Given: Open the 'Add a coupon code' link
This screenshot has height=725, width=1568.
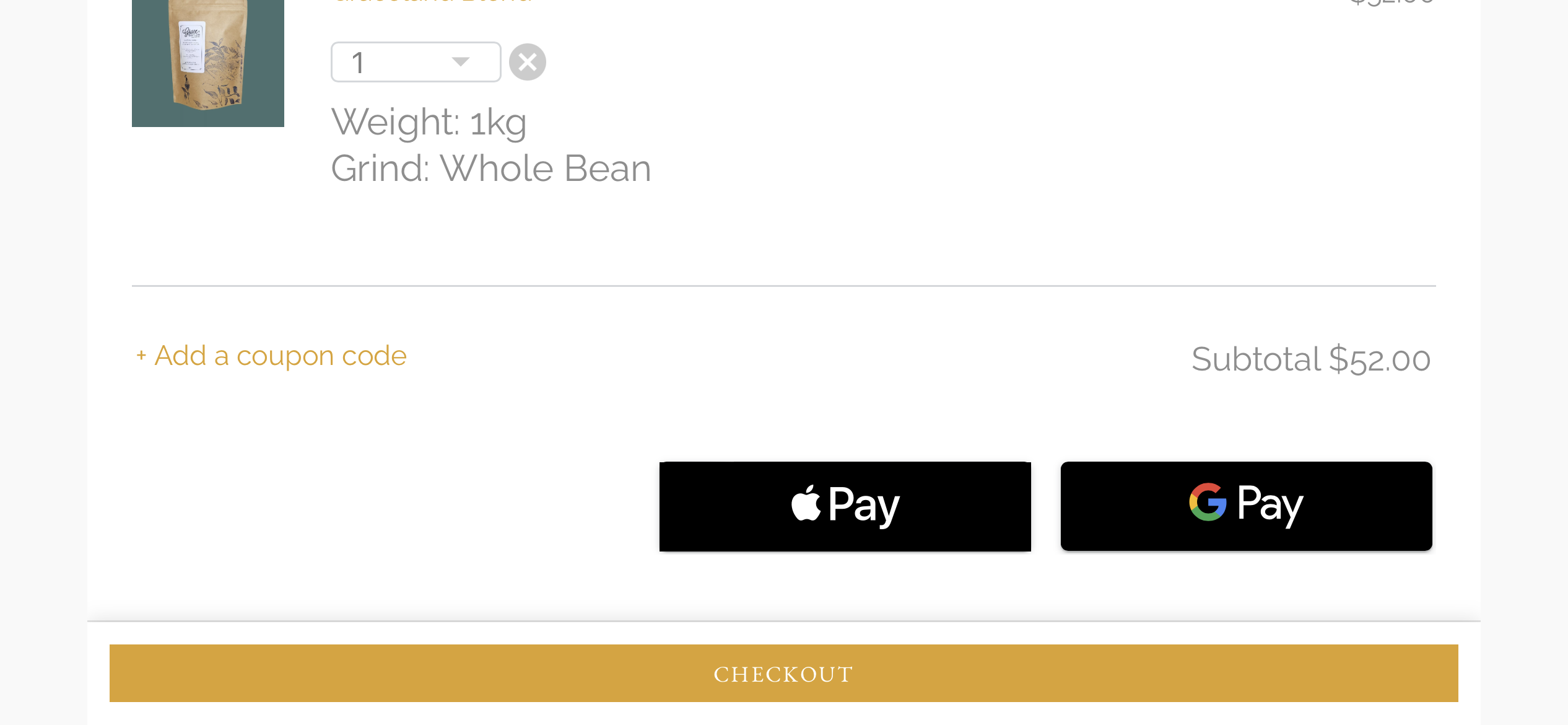Looking at the screenshot, I should [x=271, y=356].
